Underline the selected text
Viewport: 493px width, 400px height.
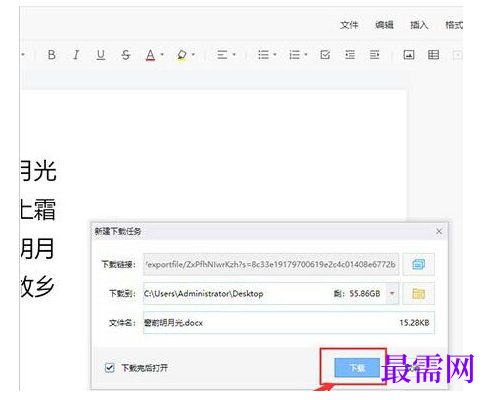[101, 55]
